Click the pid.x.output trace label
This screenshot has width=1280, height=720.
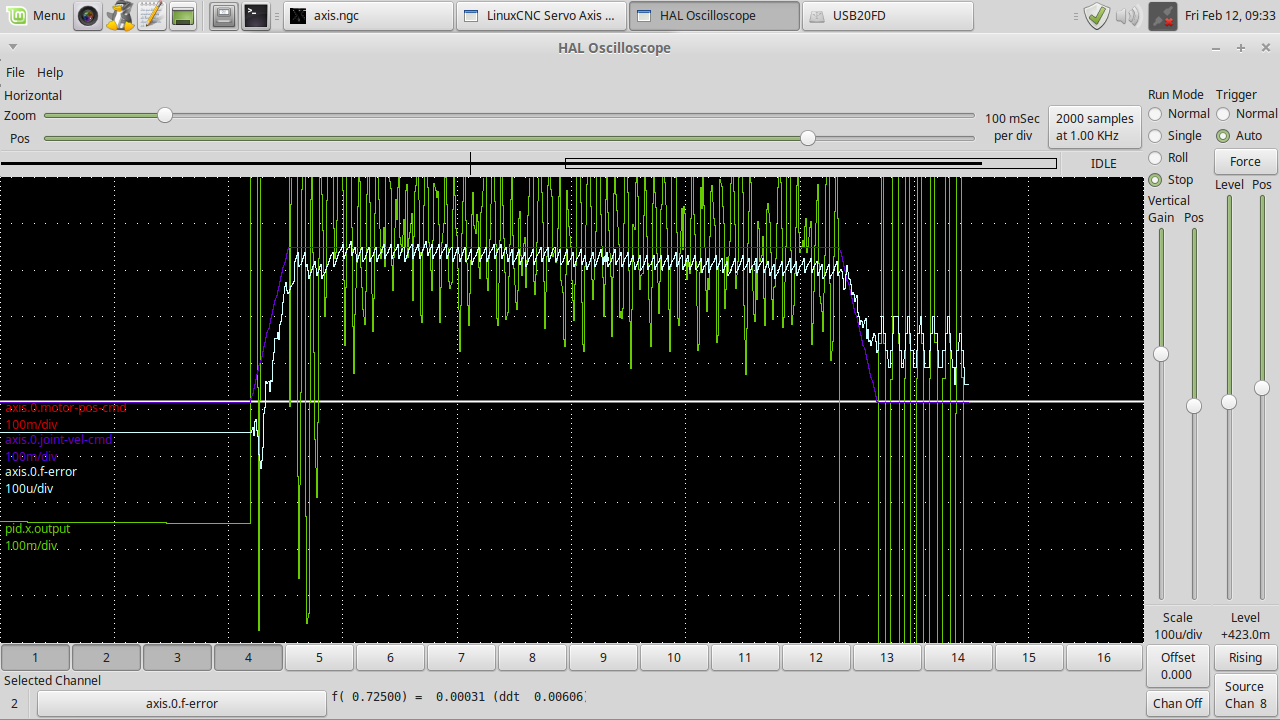pyautogui.click(x=38, y=528)
